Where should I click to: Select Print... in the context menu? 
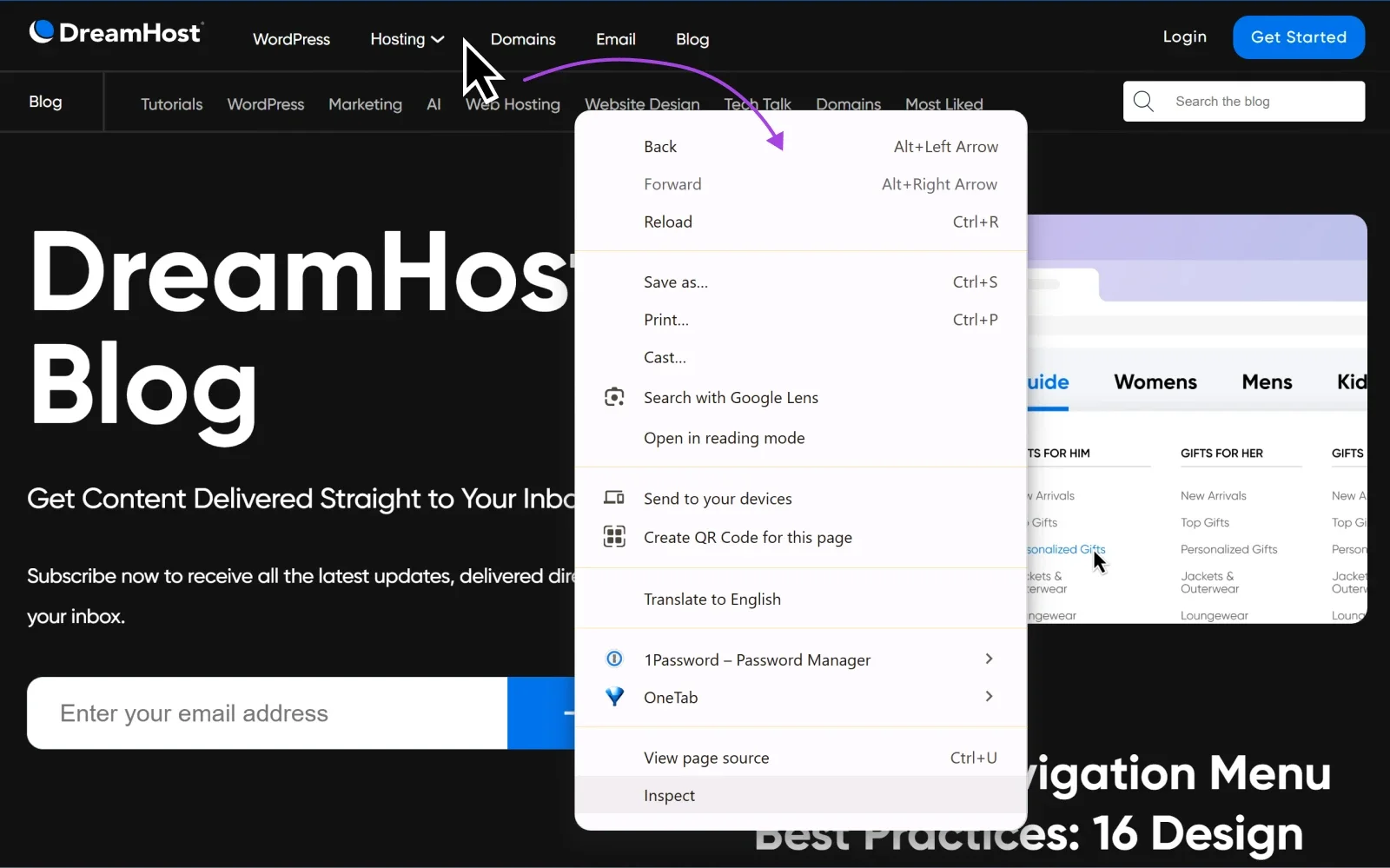[x=800, y=320]
